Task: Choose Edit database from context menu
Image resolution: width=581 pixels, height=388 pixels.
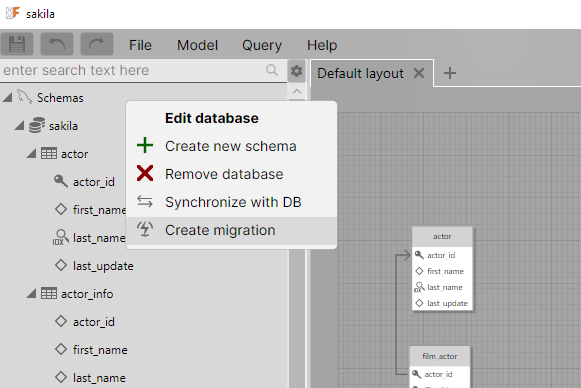Action: [231, 118]
